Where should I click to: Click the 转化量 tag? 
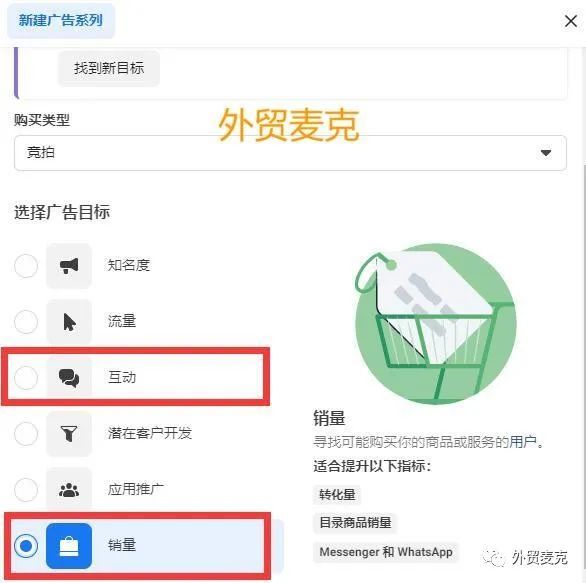click(337, 494)
